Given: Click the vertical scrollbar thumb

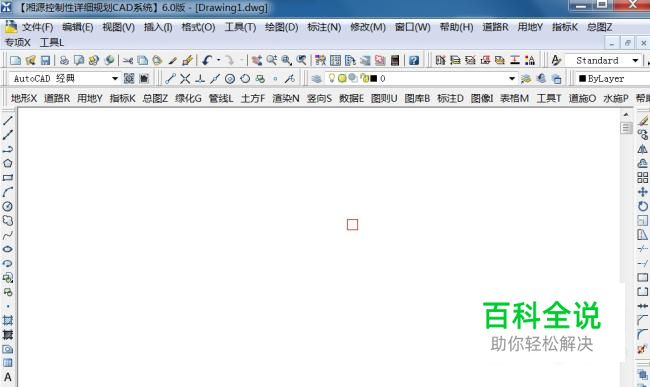Looking at the screenshot, I should [626, 128].
